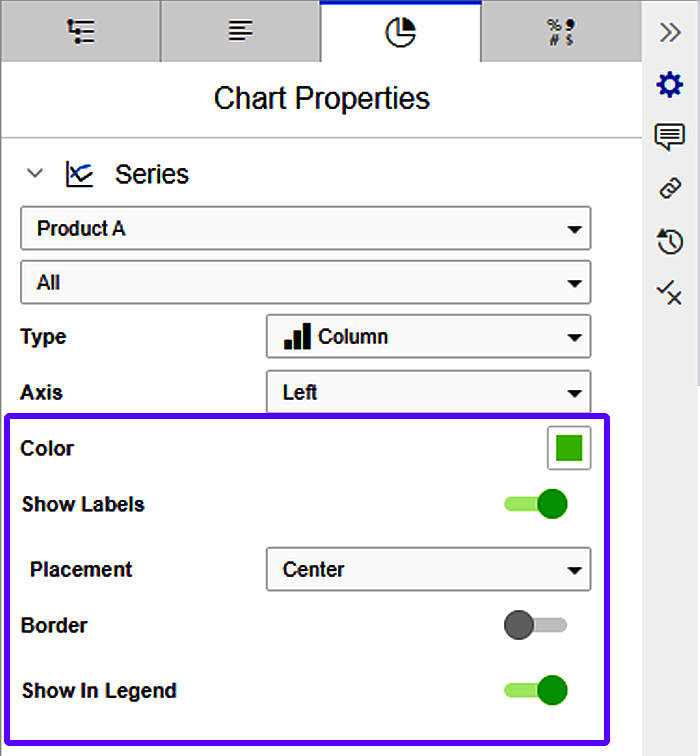The image size is (700, 756).
Task: Open the Product A series dropdown
Action: [305, 228]
